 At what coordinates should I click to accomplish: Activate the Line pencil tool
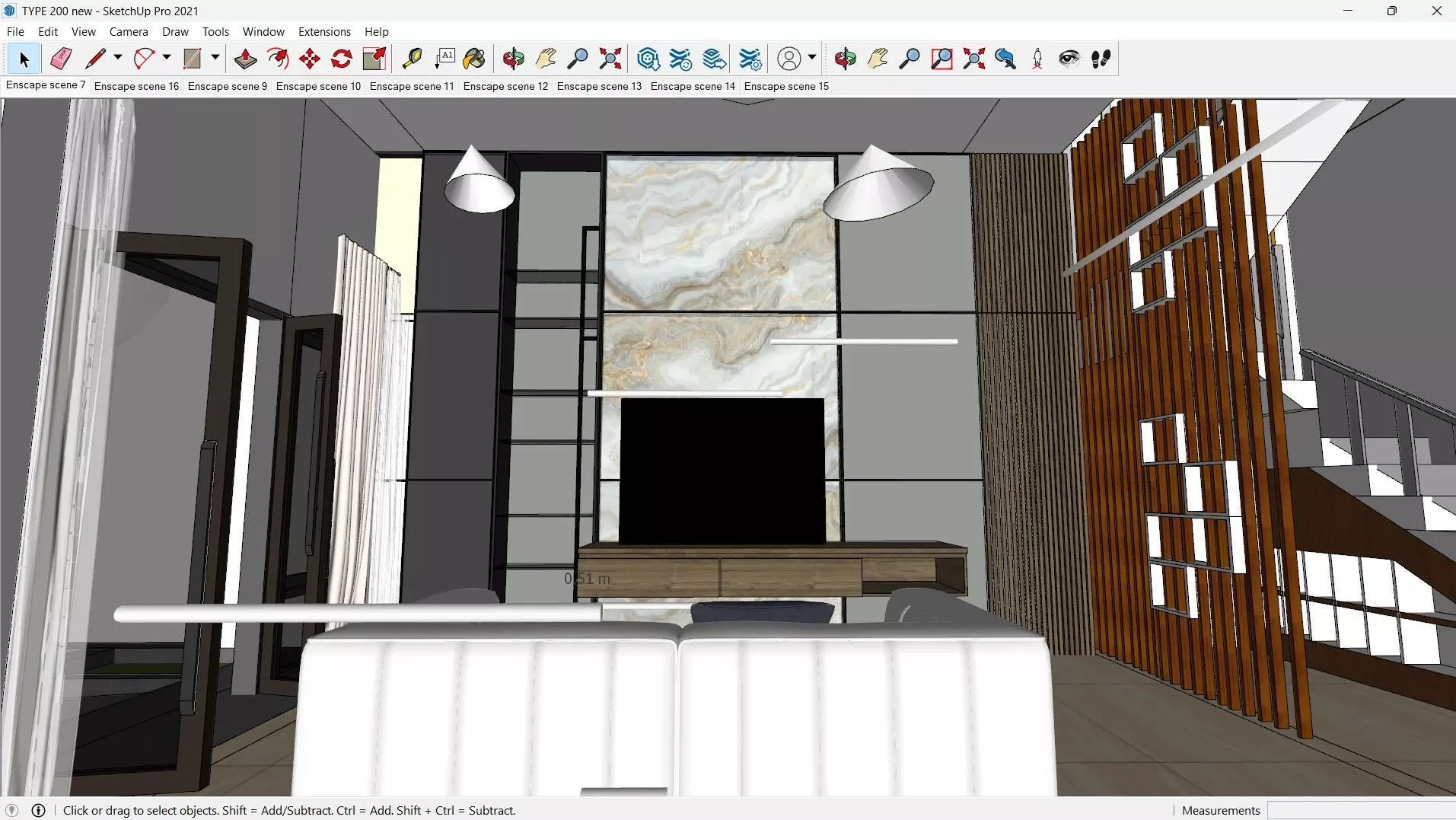[x=95, y=59]
